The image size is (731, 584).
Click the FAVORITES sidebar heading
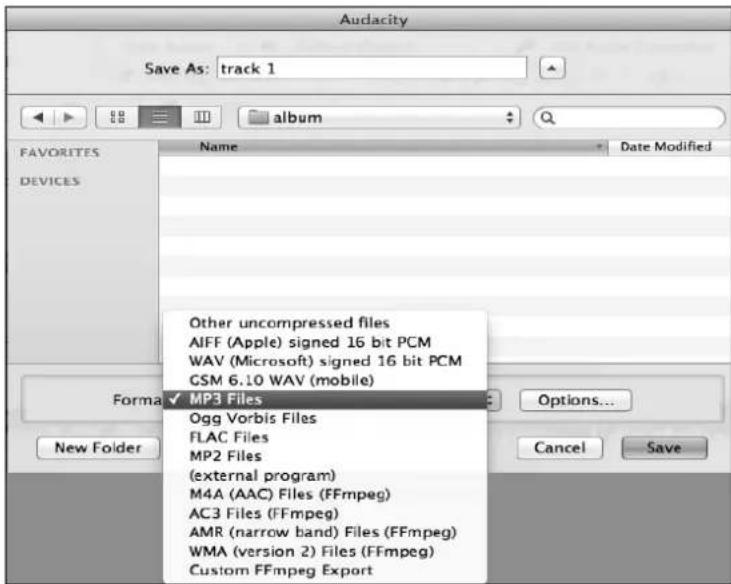point(60,153)
